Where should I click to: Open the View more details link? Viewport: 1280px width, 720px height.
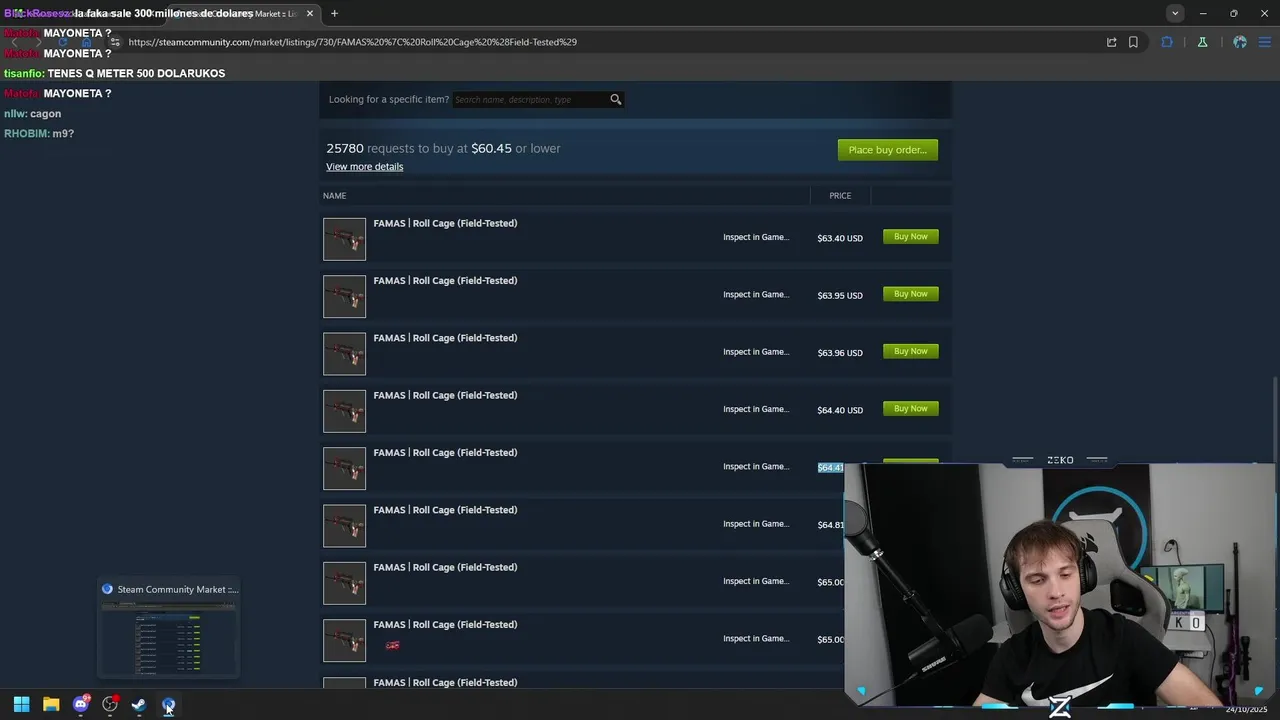pos(364,167)
